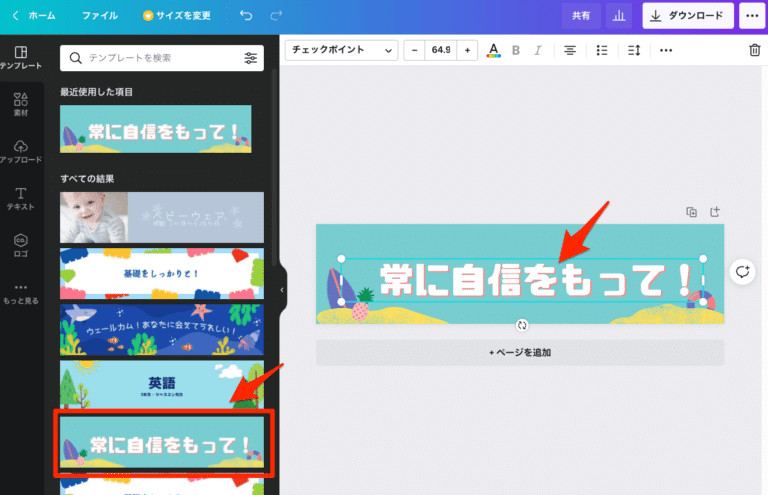This screenshot has height=495, width=768.
Task: Redo the last undone action
Action: point(276,16)
